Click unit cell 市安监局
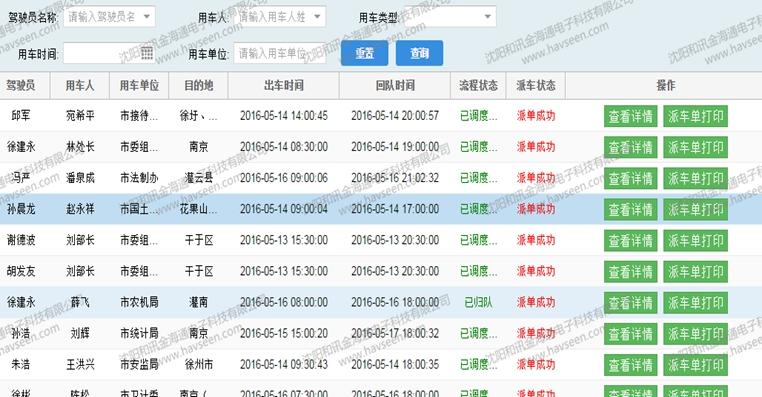The image size is (762, 397). click(139, 364)
